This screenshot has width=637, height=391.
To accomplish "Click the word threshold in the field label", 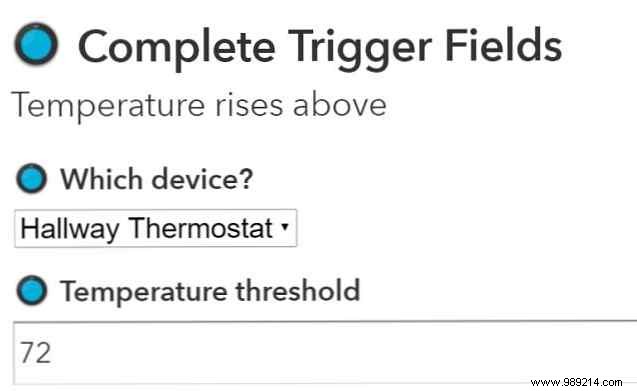I will [x=298, y=290].
